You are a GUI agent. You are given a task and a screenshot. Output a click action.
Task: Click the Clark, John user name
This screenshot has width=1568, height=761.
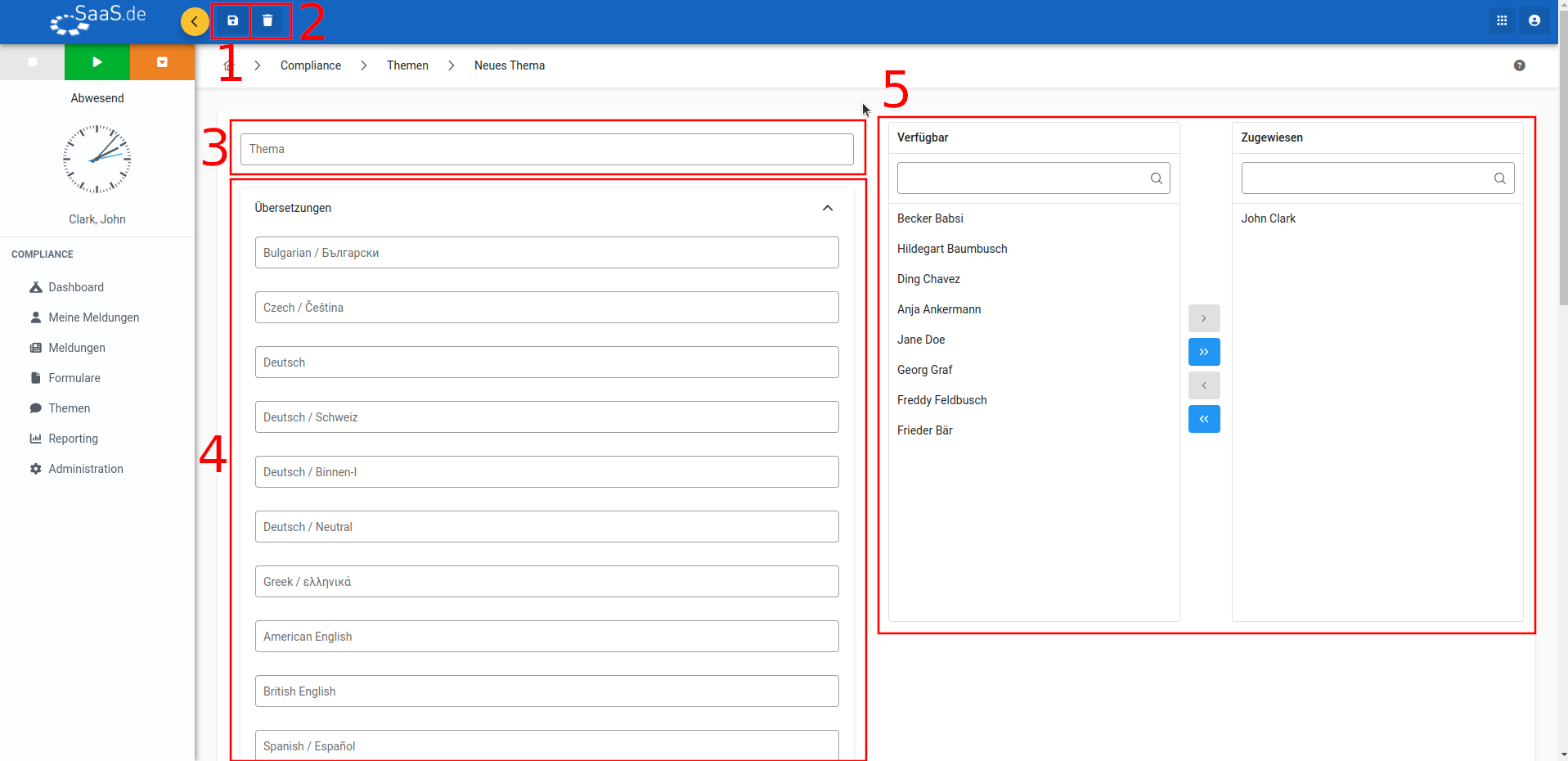(x=97, y=219)
